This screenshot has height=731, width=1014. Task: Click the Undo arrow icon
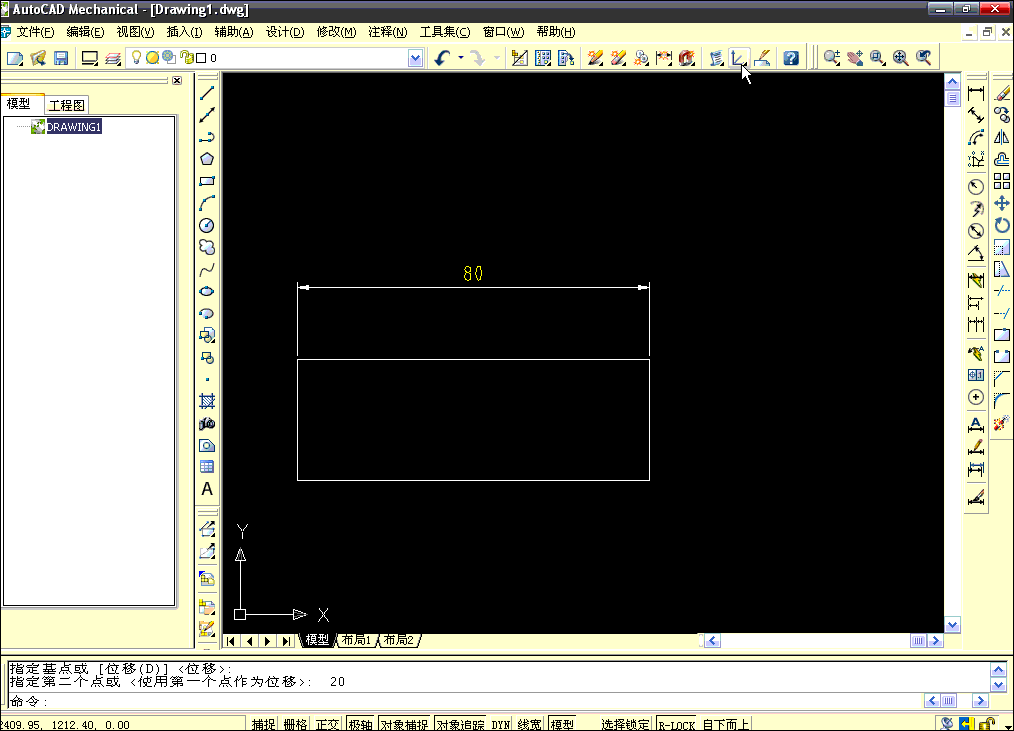[x=443, y=58]
